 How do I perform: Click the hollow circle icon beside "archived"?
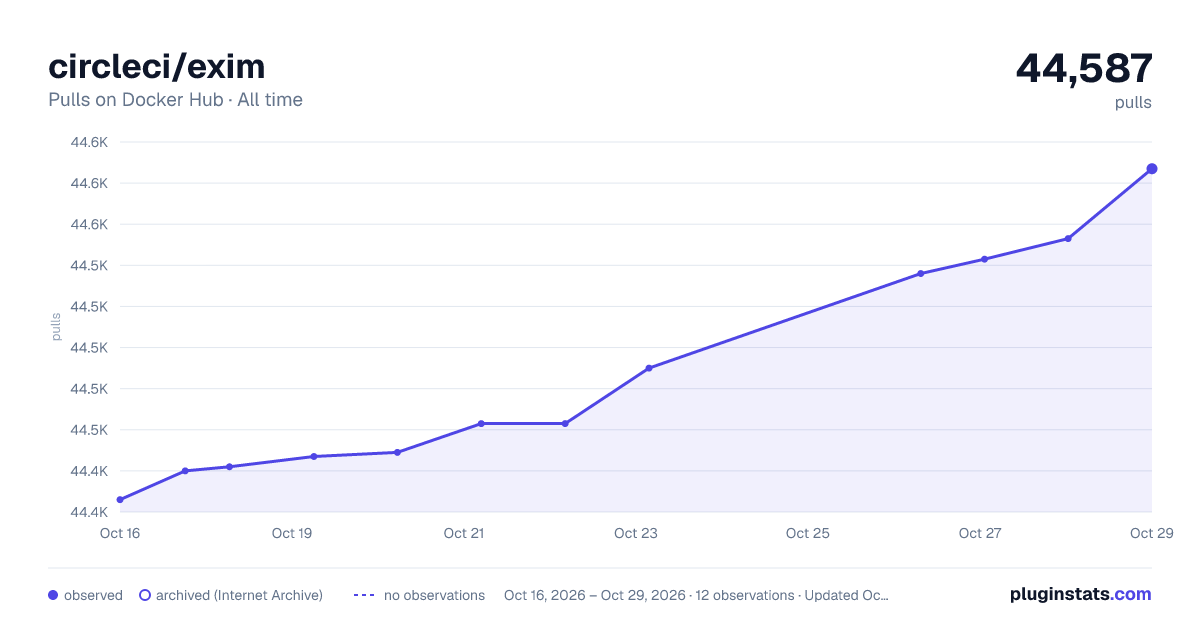[145, 595]
